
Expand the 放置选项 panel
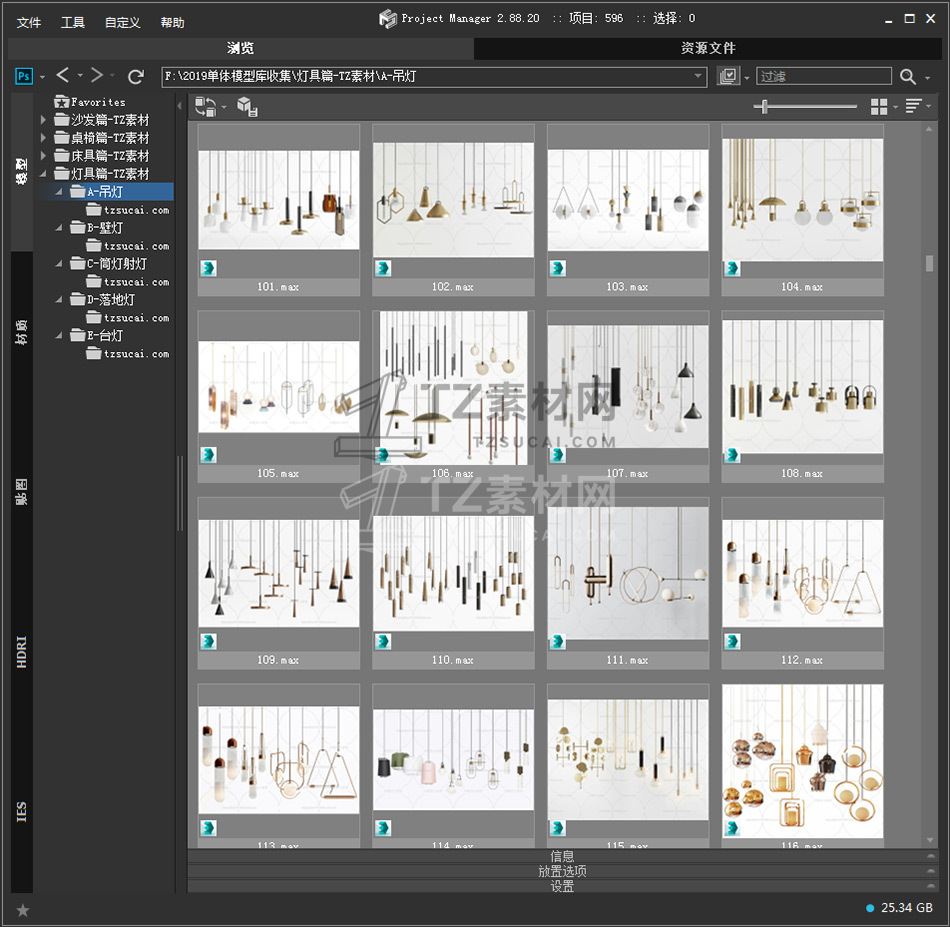(562, 871)
